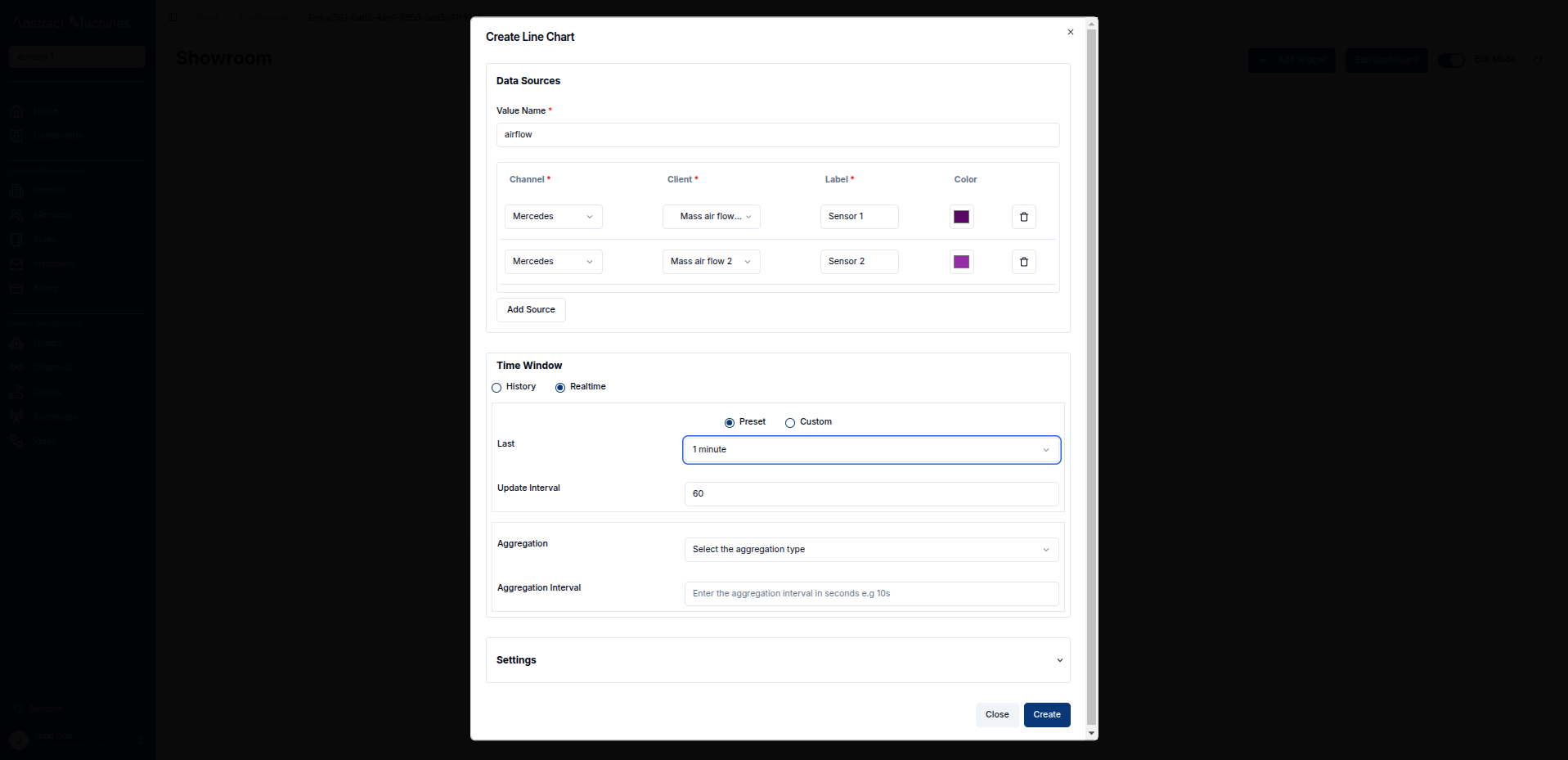
Task: Click the Home icon in the sidebar
Action: coord(16,110)
